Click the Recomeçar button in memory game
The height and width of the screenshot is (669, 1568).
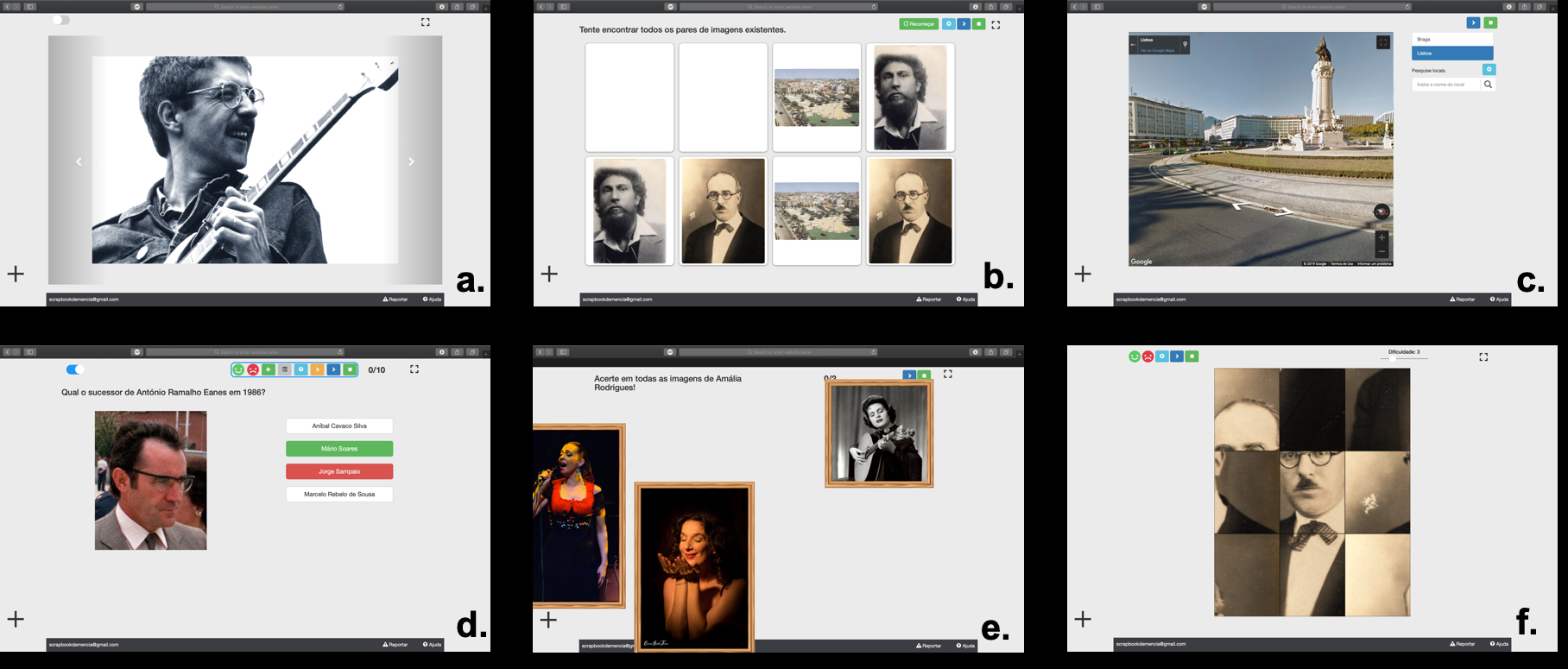[x=919, y=24]
